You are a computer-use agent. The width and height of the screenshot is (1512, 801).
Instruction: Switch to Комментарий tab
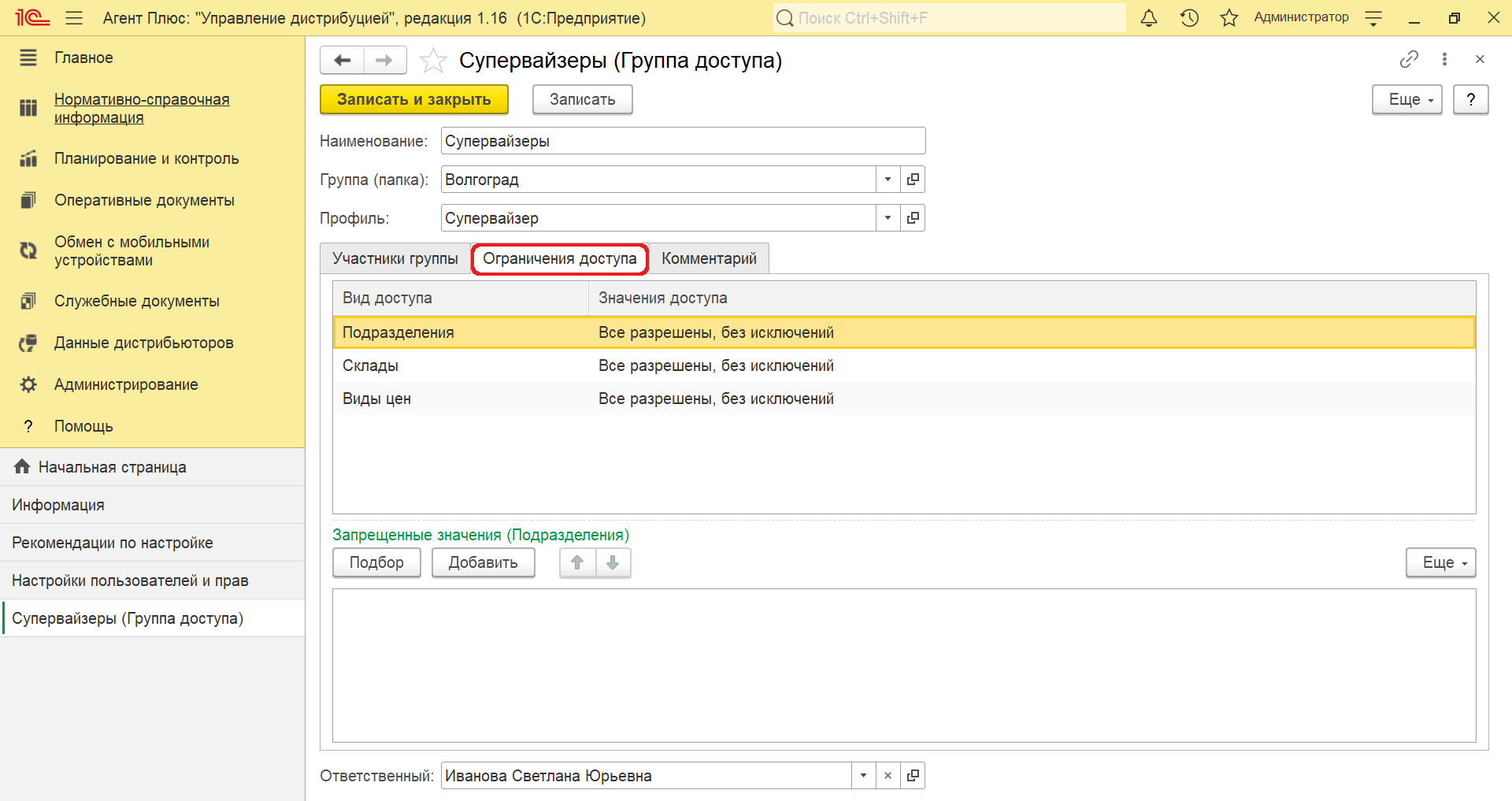tap(709, 258)
